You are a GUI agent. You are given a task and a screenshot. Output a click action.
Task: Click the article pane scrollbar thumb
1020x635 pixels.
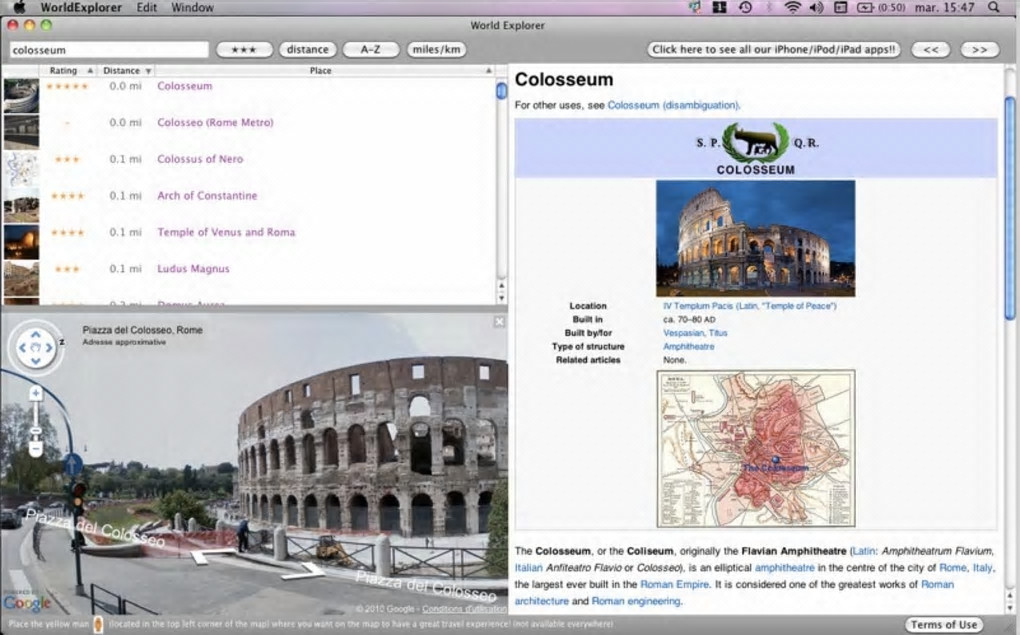click(x=1010, y=208)
